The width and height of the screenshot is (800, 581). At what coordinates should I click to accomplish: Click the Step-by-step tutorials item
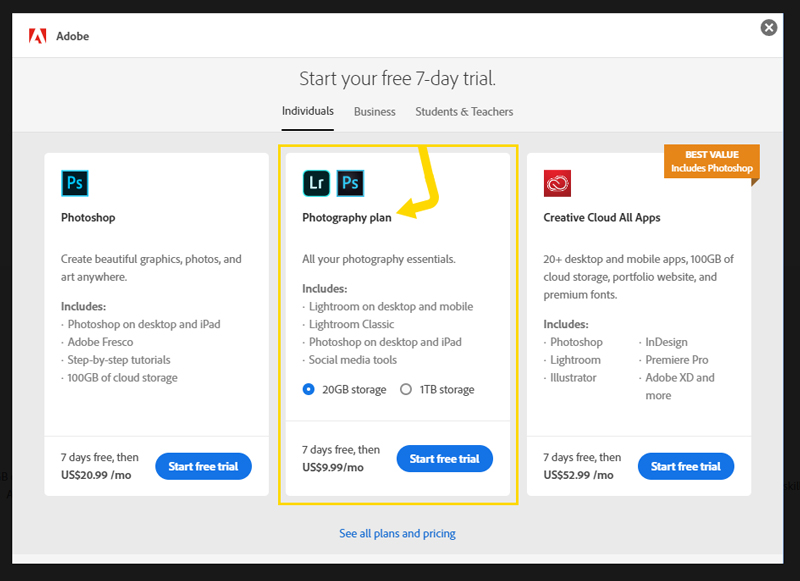click(119, 360)
